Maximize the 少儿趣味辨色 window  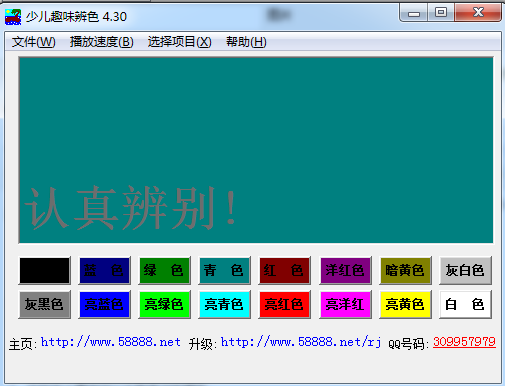click(441, 13)
